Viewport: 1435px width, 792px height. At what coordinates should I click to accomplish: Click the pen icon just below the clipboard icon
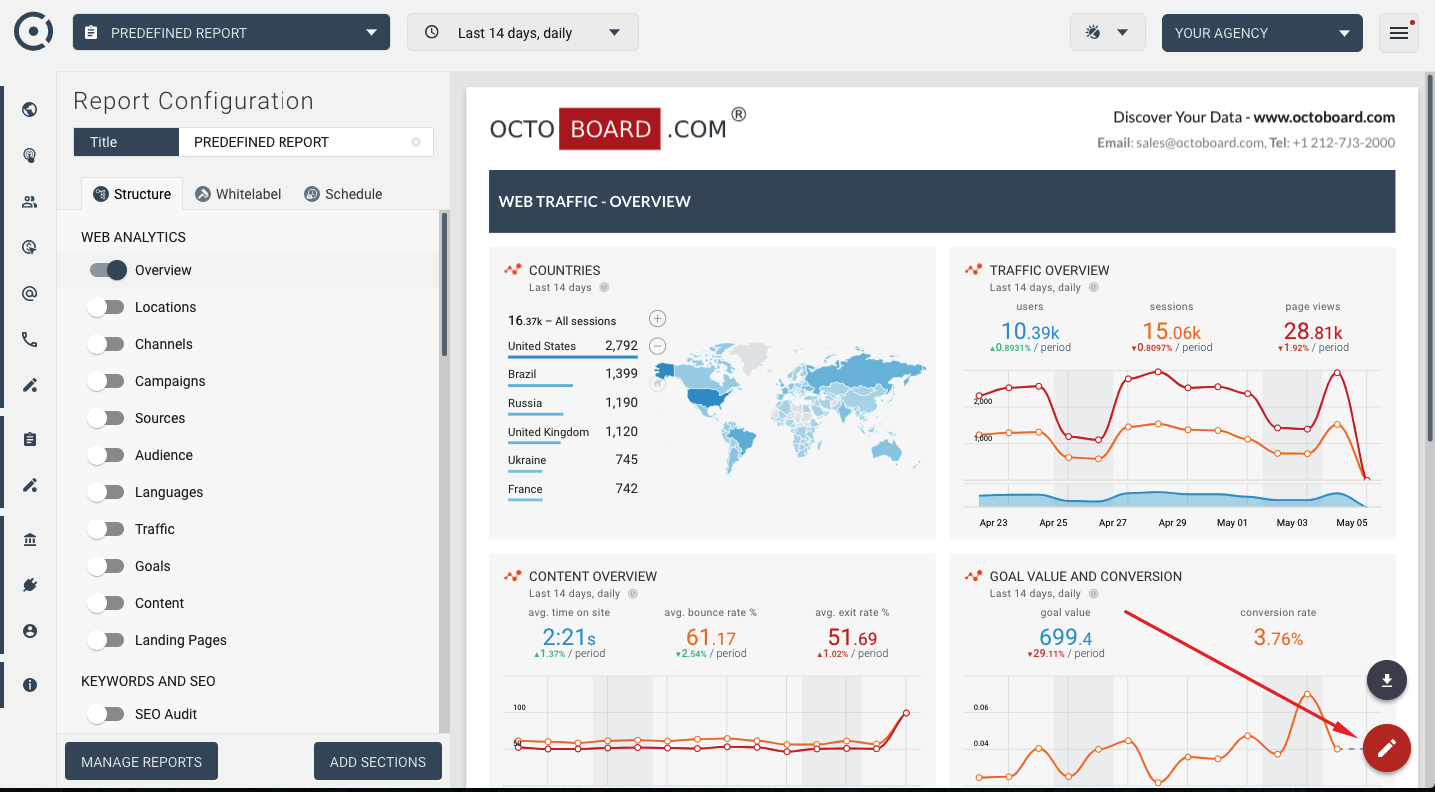pyautogui.click(x=29, y=486)
